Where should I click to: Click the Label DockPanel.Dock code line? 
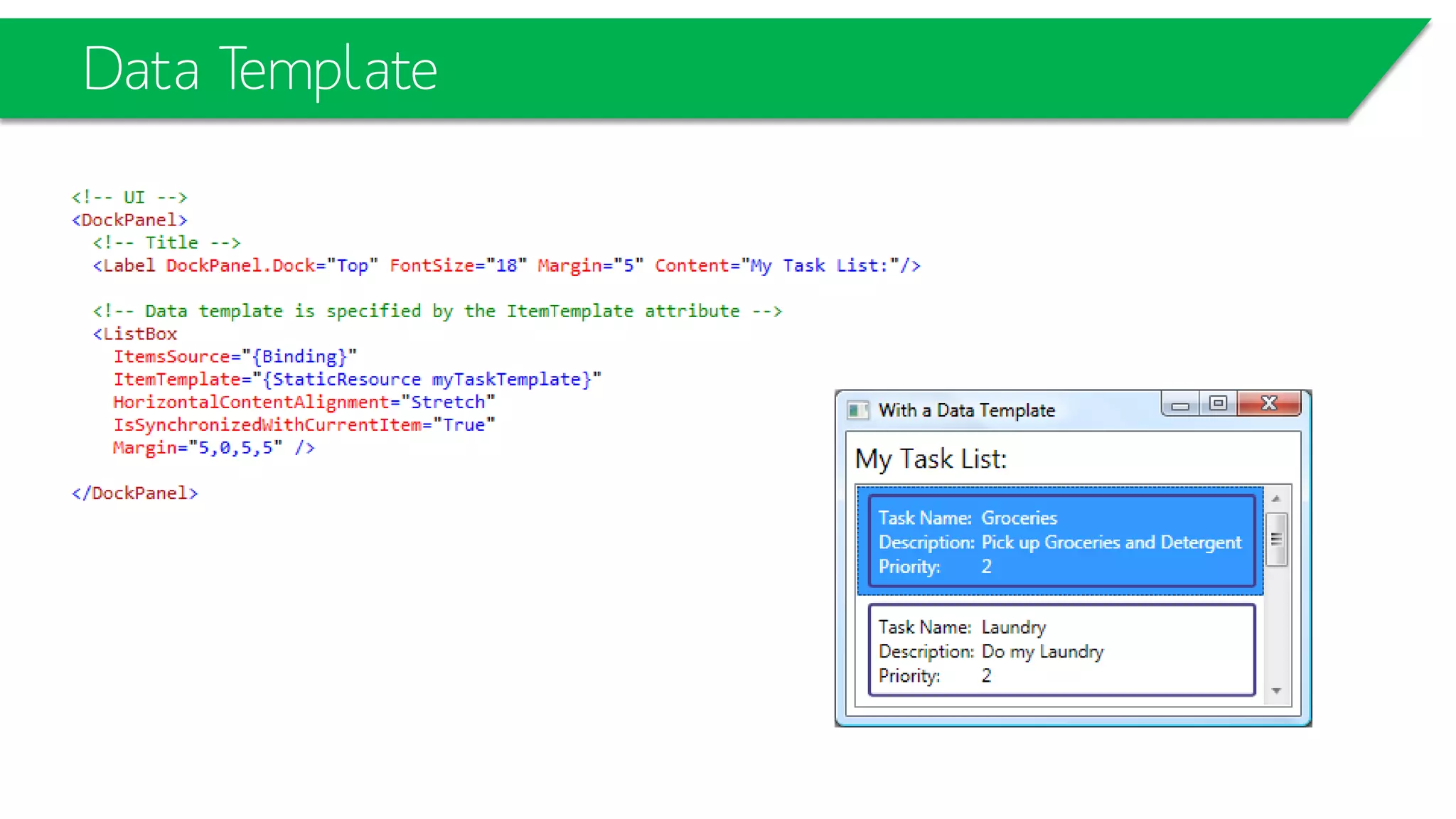click(x=506, y=266)
